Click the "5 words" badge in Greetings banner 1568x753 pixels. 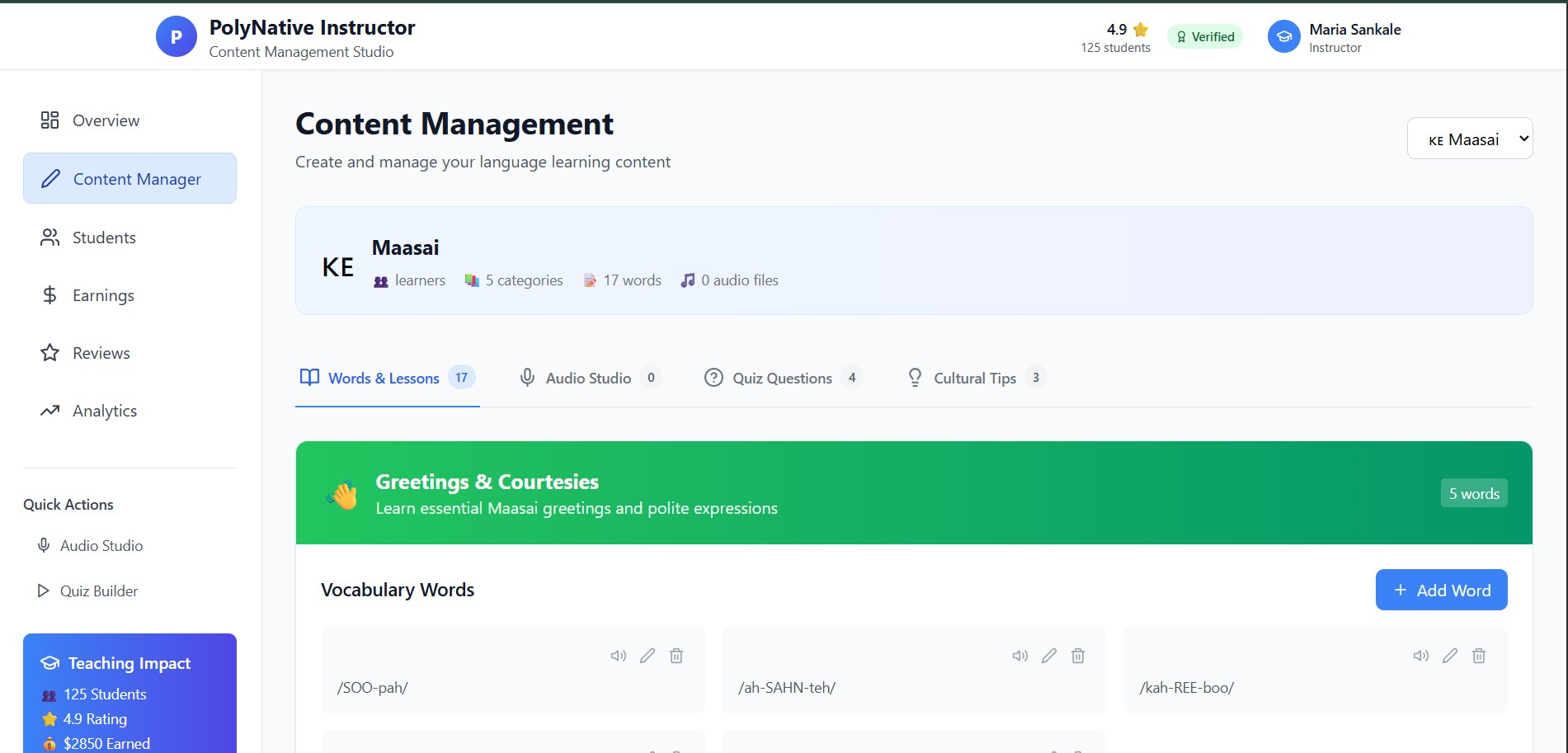click(1474, 493)
